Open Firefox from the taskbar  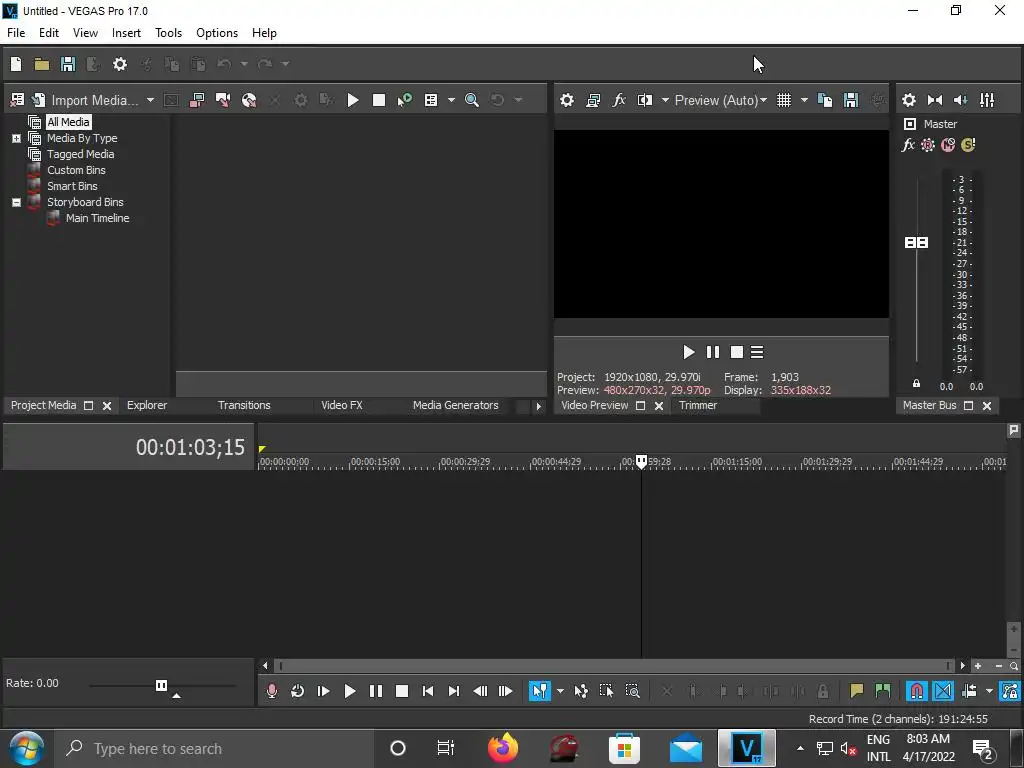point(503,748)
